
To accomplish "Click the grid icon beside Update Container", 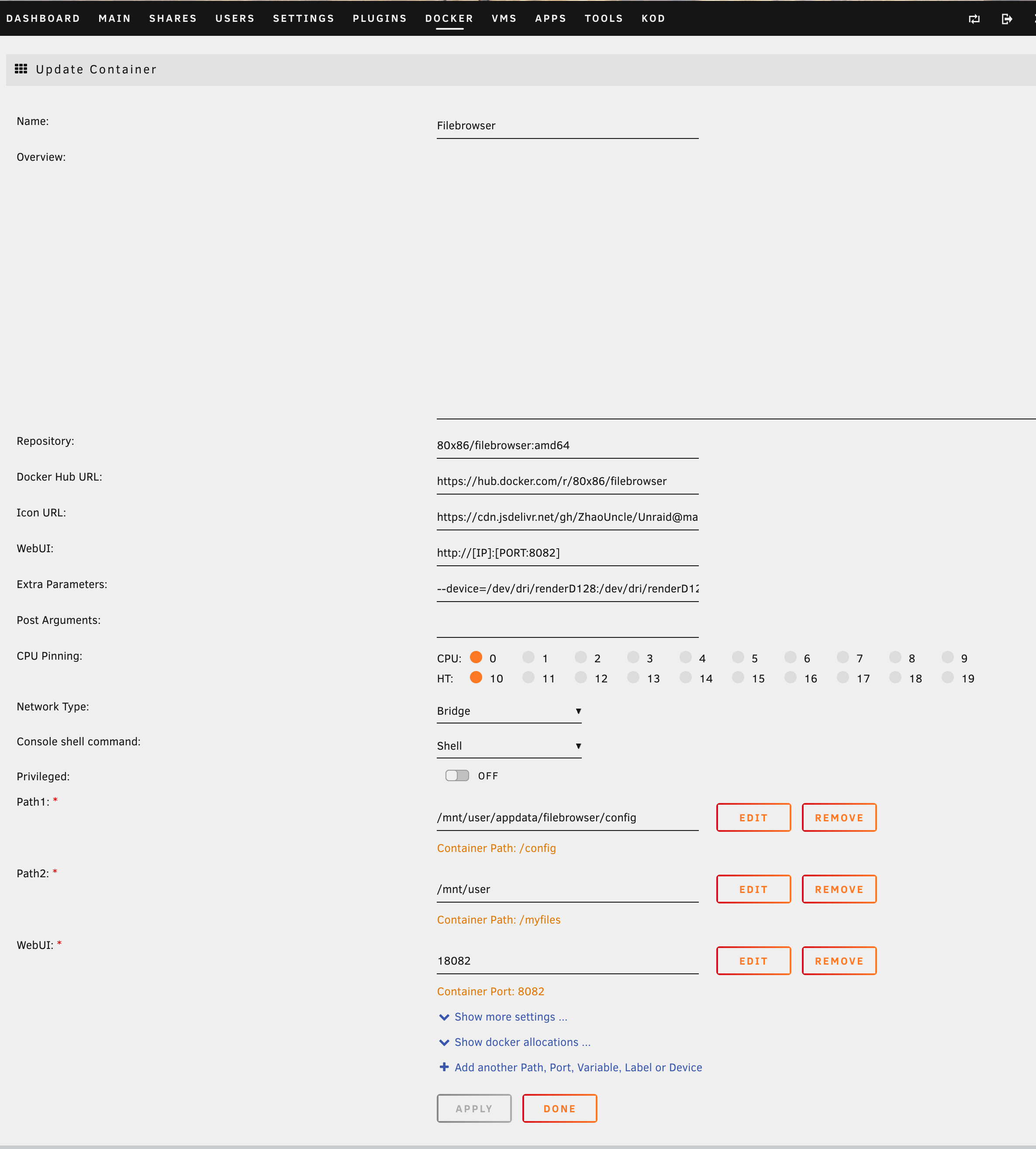I will 21,69.
